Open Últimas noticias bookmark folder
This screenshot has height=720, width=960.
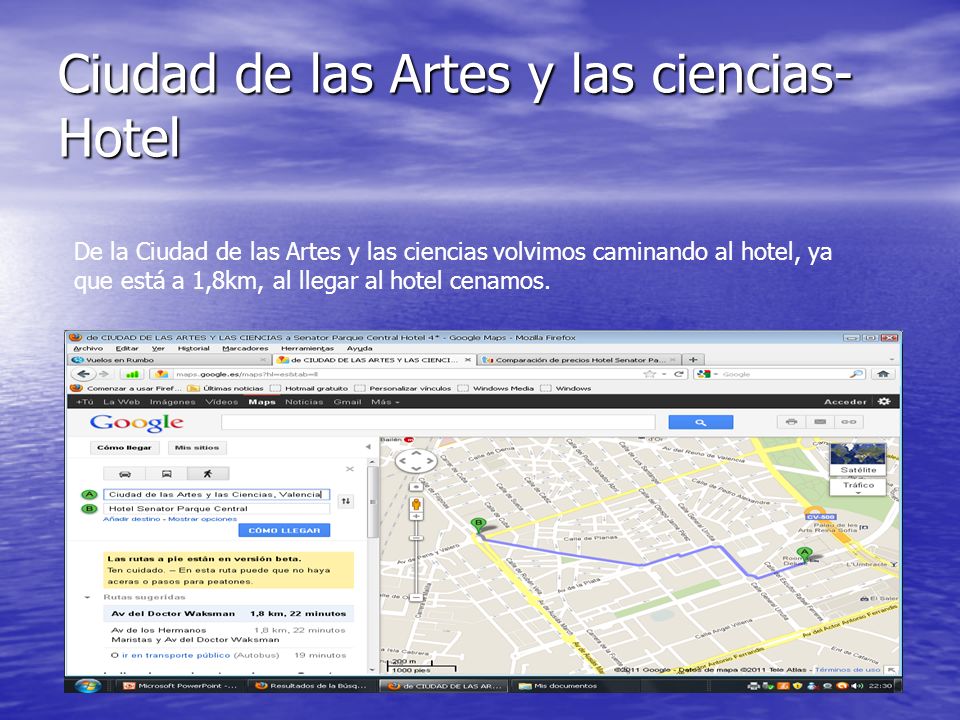pos(225,388)
